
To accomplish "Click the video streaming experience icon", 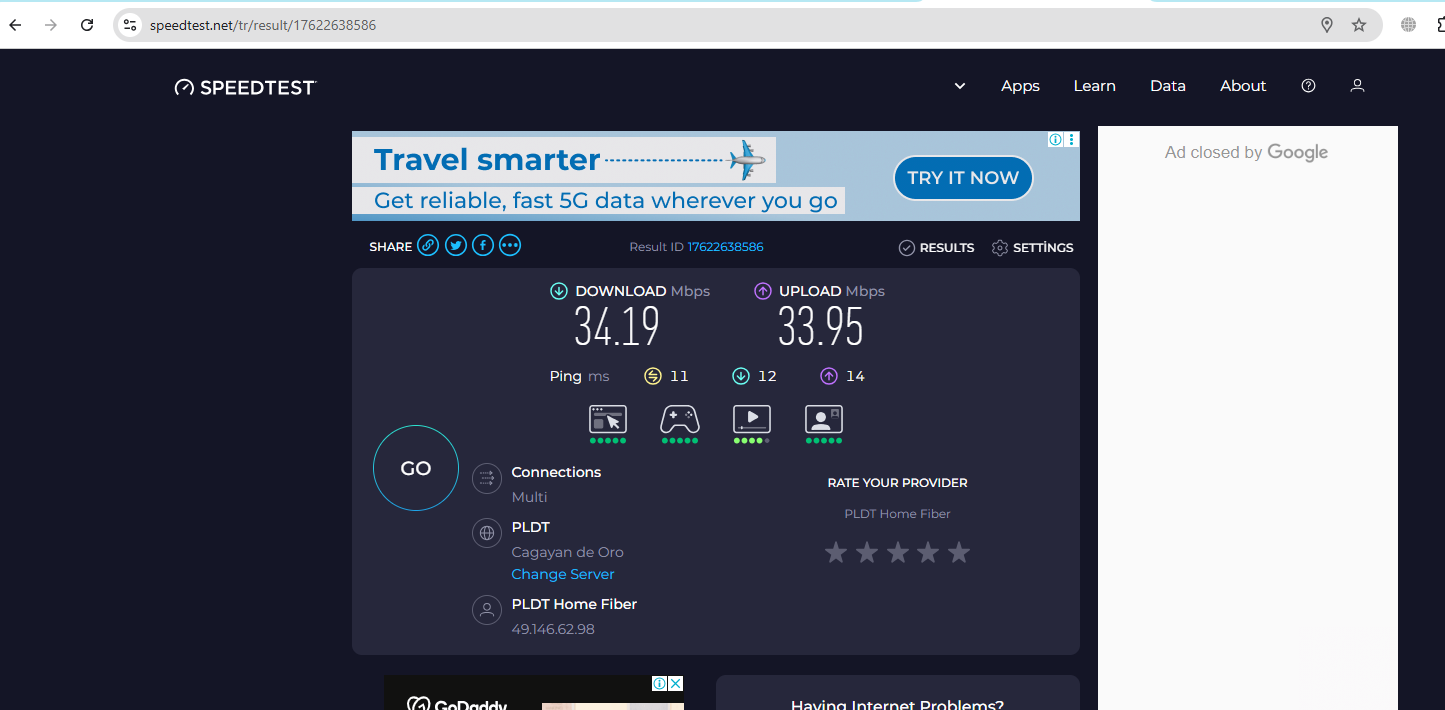I will click(x=752, y=419).
